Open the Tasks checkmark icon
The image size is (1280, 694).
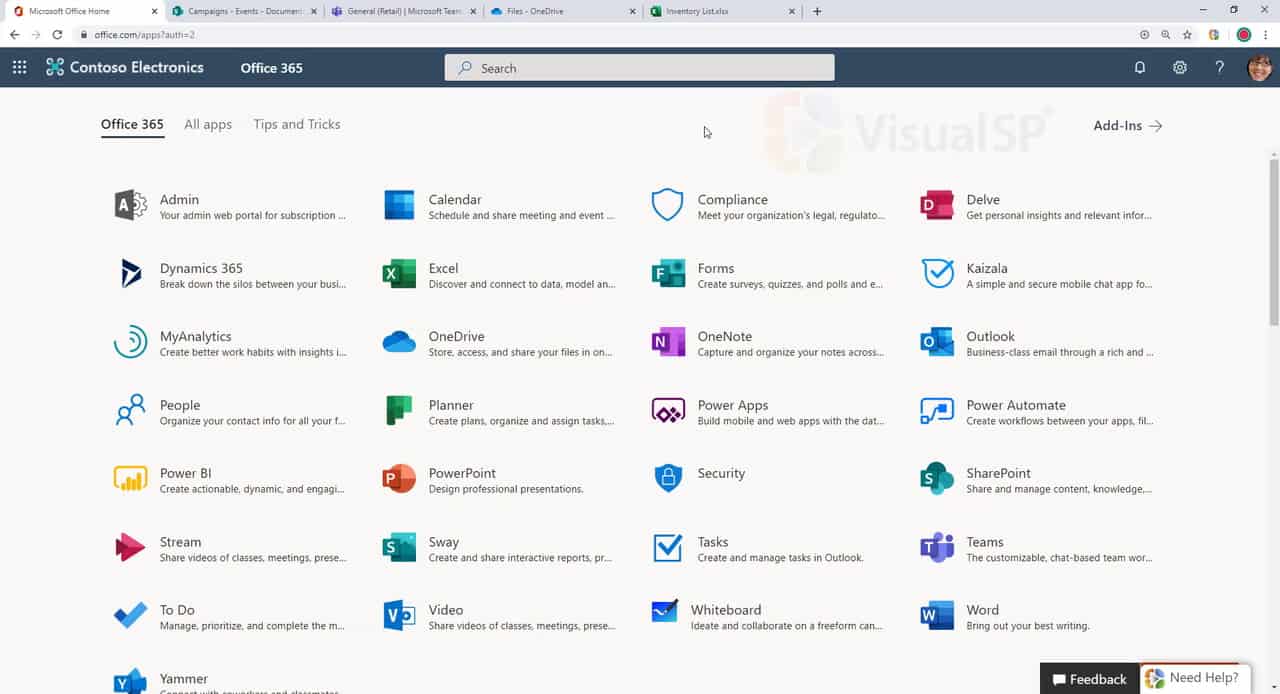[x=668, y=547]
